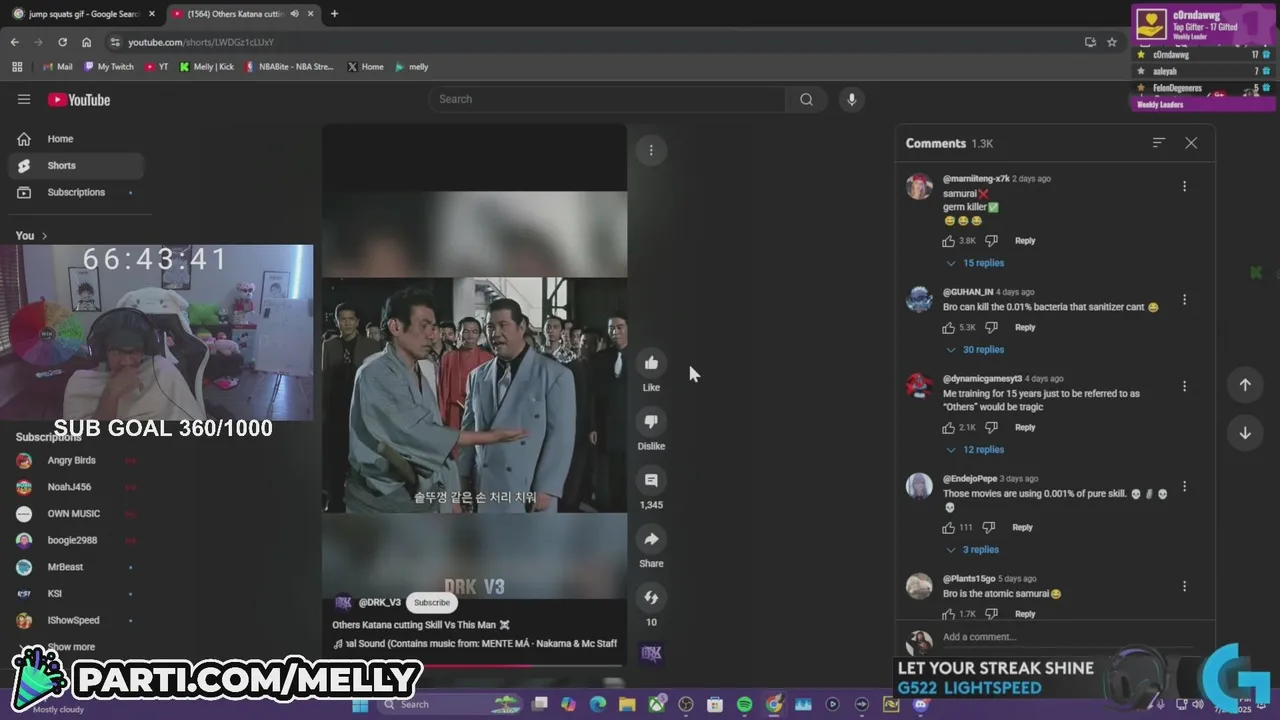Open comment sort options

[x=1158, y=143]
